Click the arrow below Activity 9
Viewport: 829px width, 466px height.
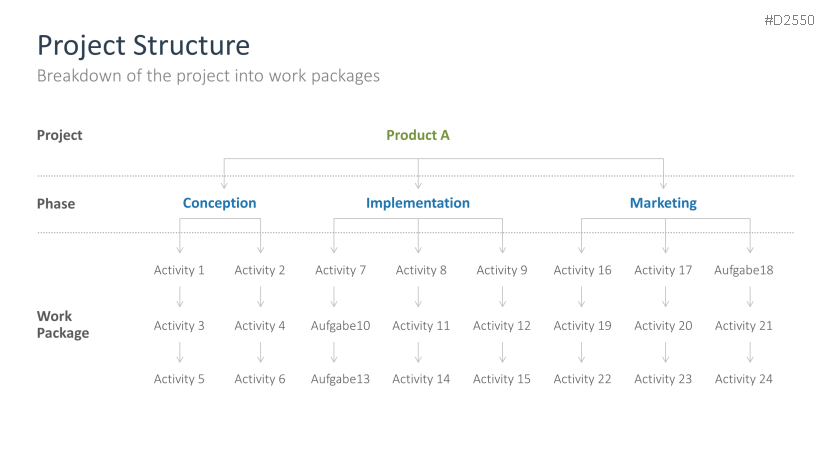click(502, 297)
